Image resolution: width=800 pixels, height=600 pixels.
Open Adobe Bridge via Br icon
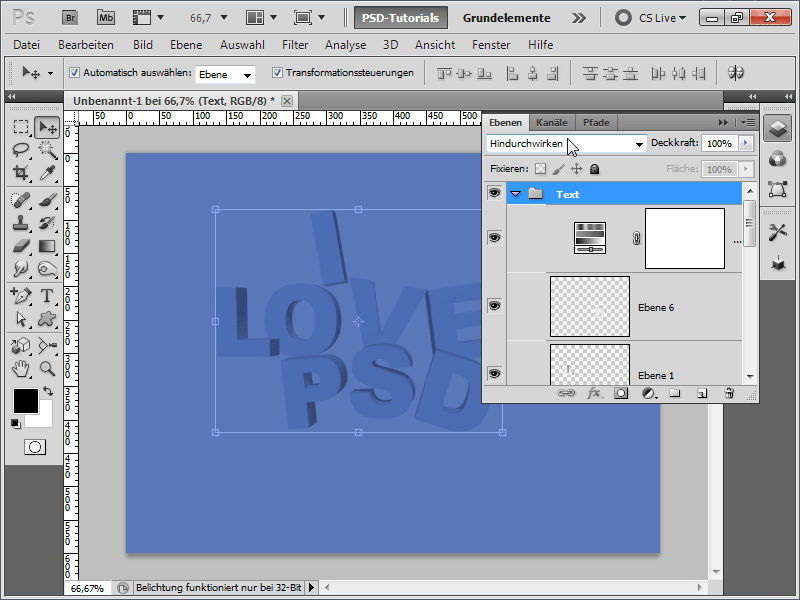pyautogui.click(x=70, y=18)
